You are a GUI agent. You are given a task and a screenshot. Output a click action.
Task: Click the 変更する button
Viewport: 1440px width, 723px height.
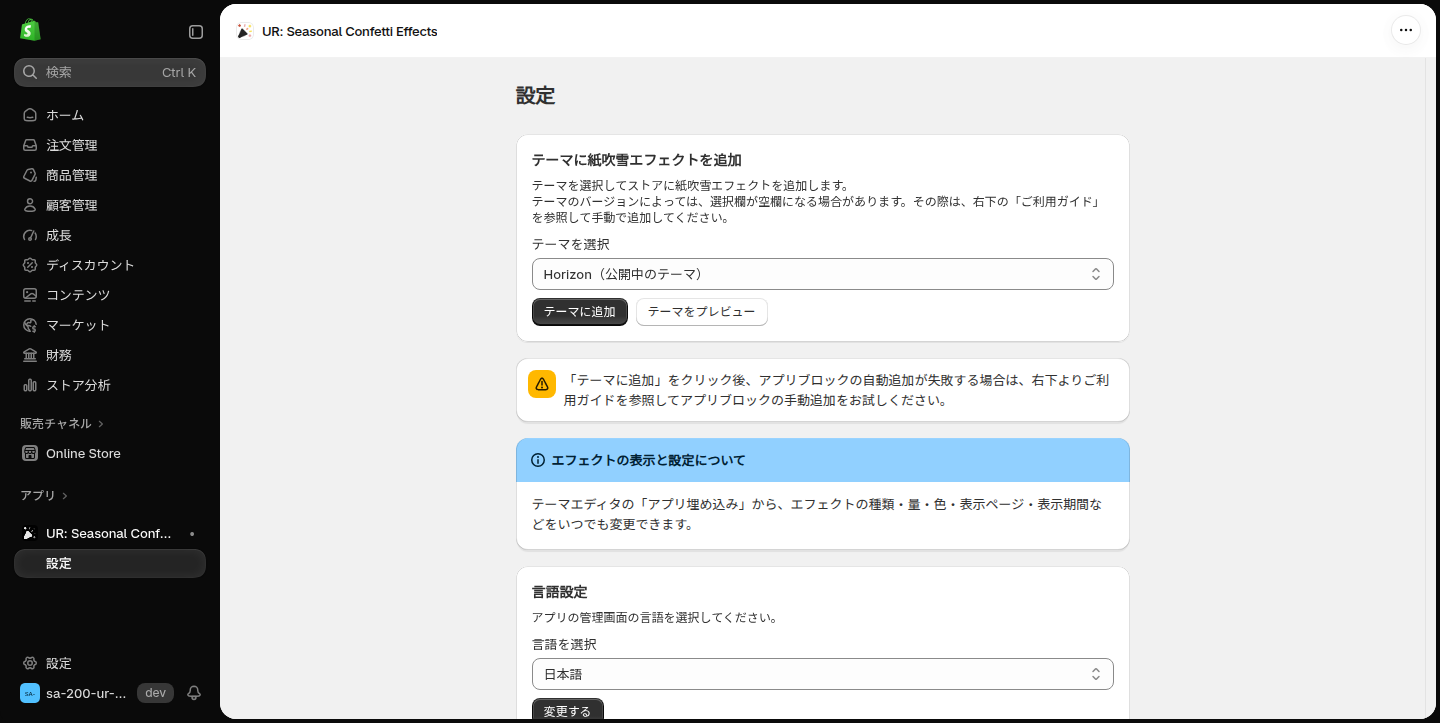tap(568, 711)
